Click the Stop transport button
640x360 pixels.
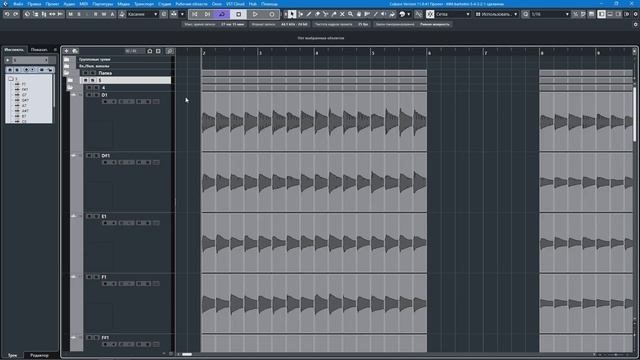pyautogui.click(x=238, y=14)
